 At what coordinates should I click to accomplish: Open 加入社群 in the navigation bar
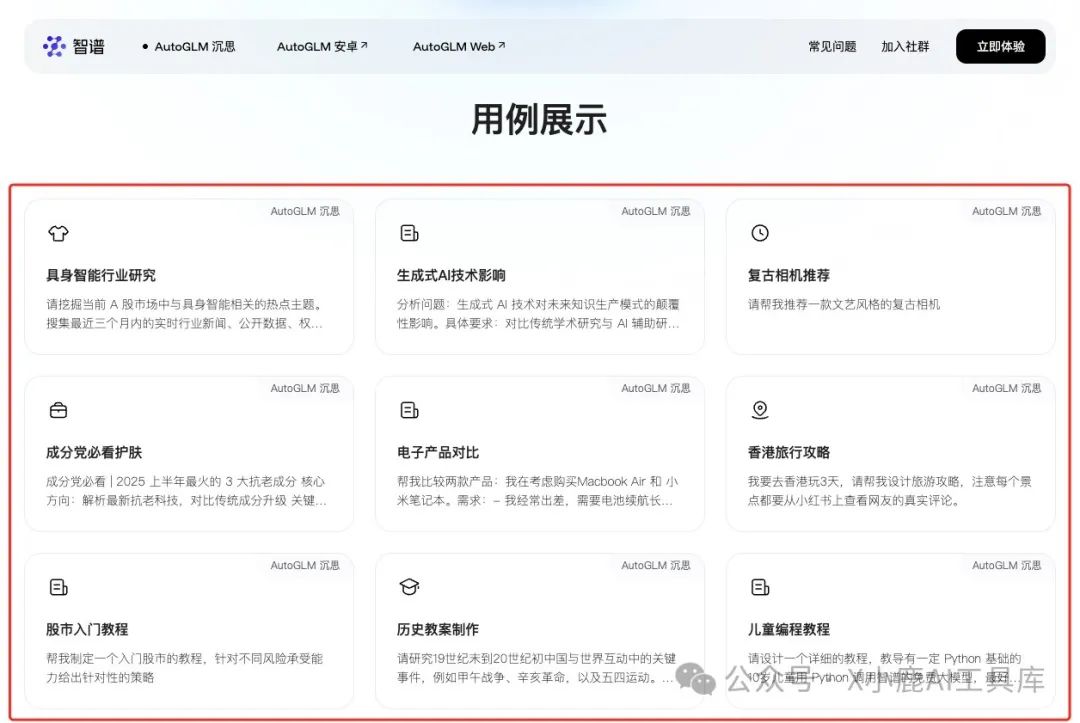coord(905,47)
